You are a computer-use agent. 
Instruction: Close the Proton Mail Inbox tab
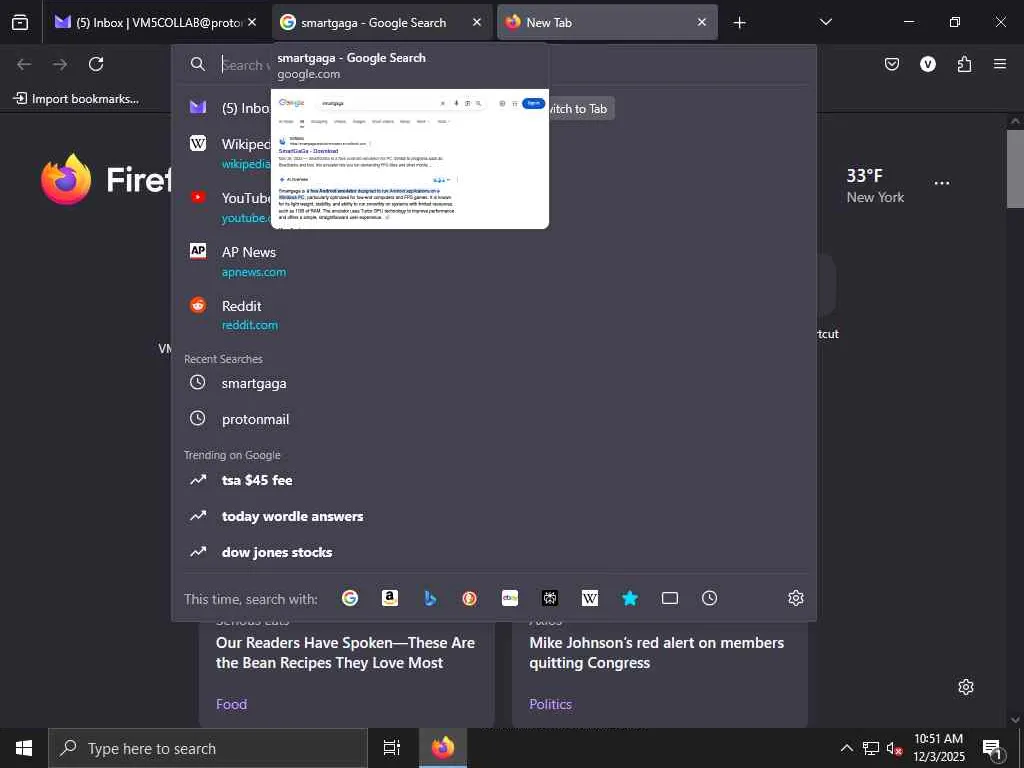coord(252,22)
